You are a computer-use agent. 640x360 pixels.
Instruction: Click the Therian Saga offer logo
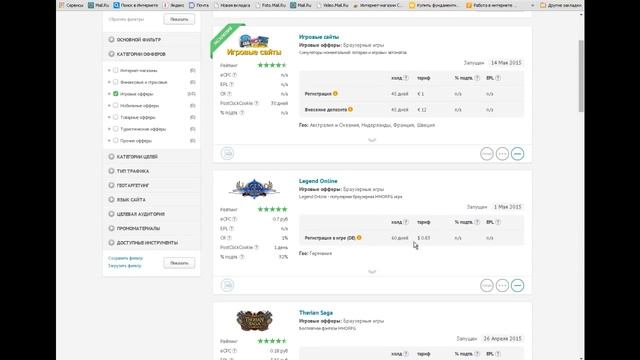tap(254, 320)
